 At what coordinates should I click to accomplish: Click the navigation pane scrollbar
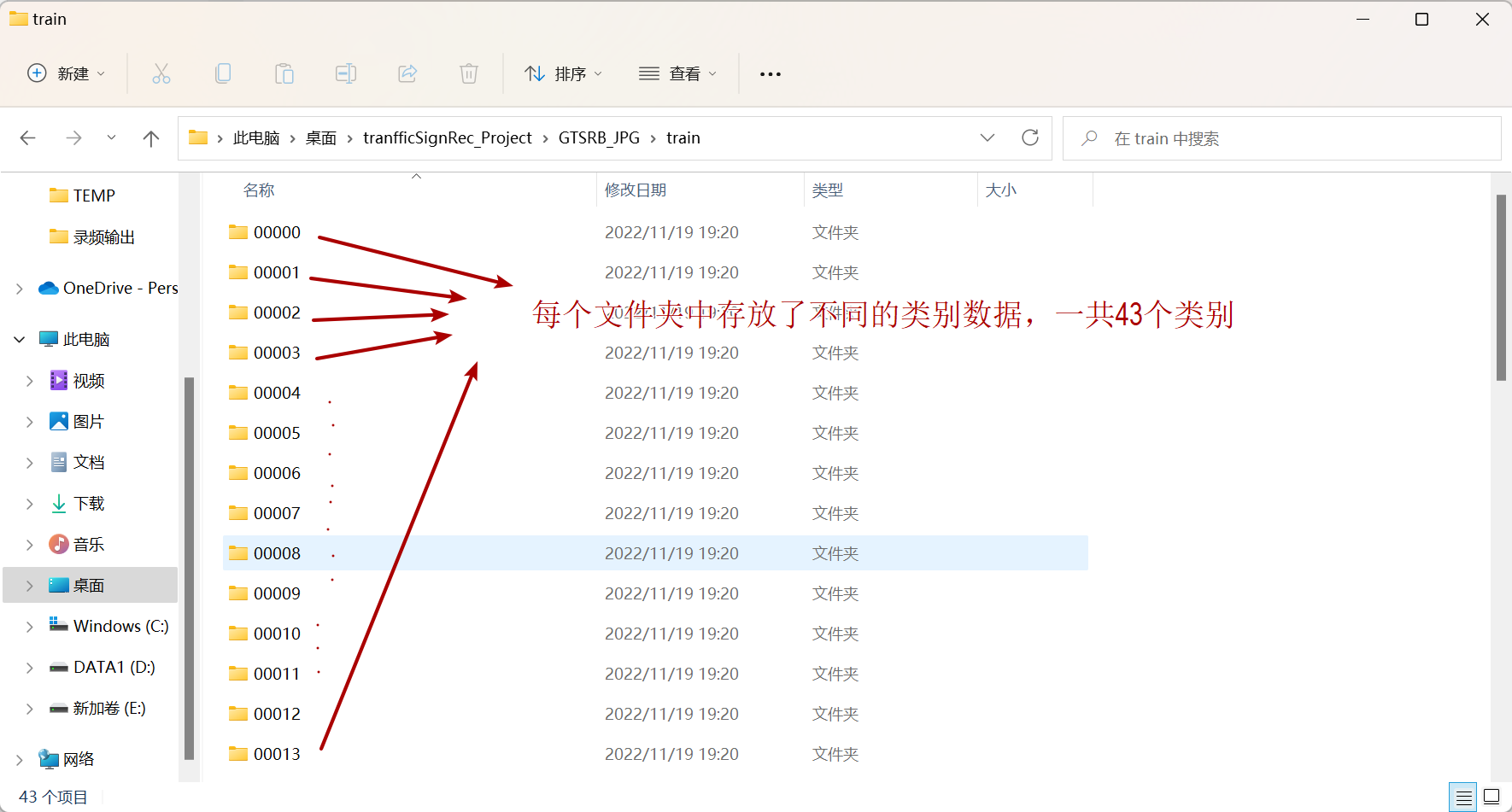click(189, 568)
